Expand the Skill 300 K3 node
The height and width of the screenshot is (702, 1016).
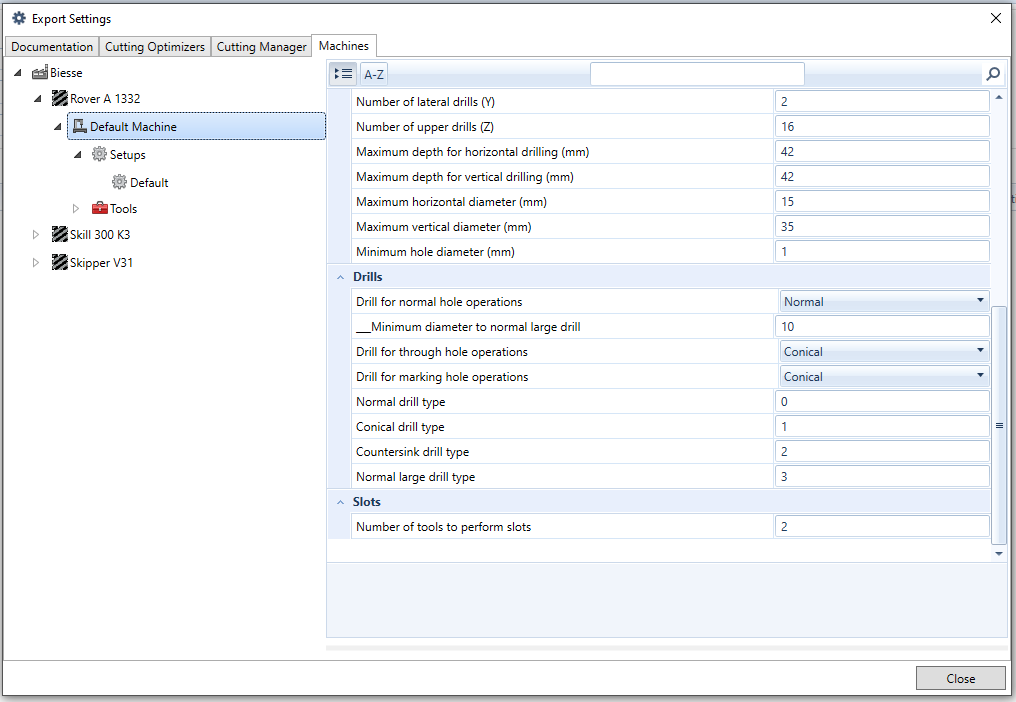point(36,234)
